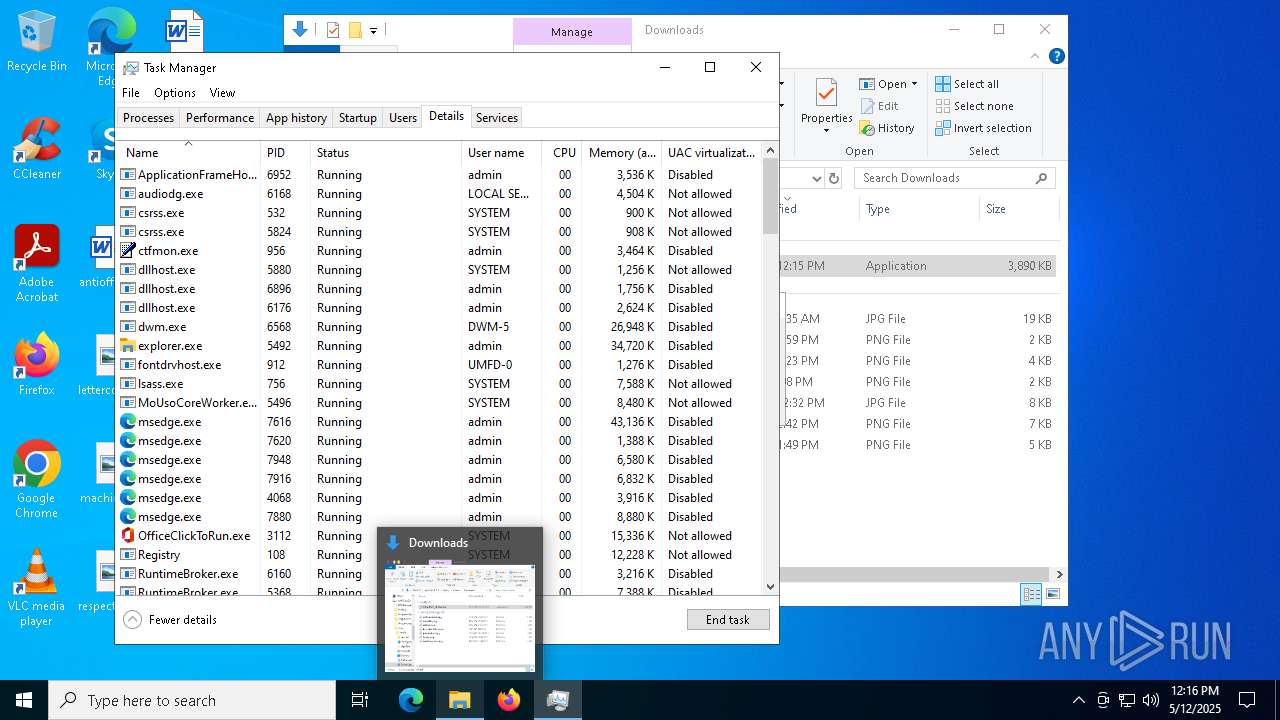Image resolution: width=1280 pixels, height=720 pixels.
Task: Open the Recycle Bin desktop icon
Action: [x=37, y=41]
